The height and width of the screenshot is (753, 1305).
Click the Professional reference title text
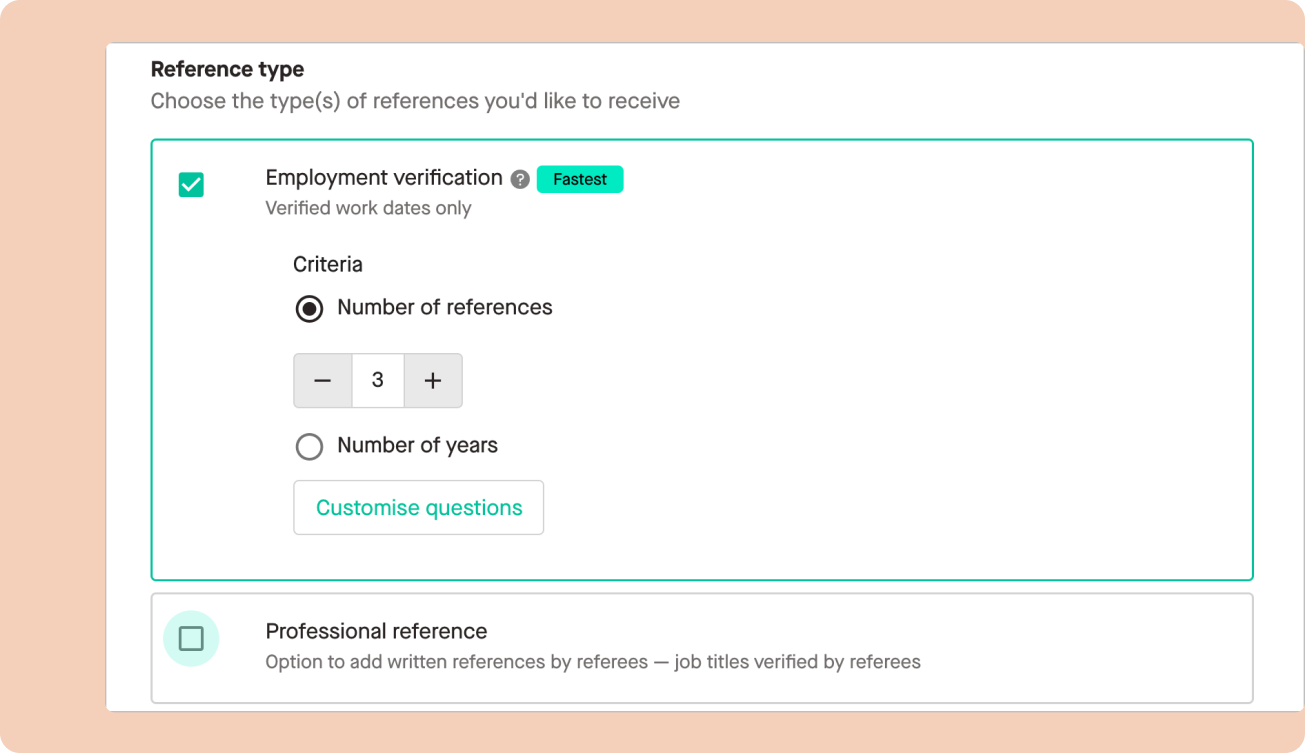[376, 631]
